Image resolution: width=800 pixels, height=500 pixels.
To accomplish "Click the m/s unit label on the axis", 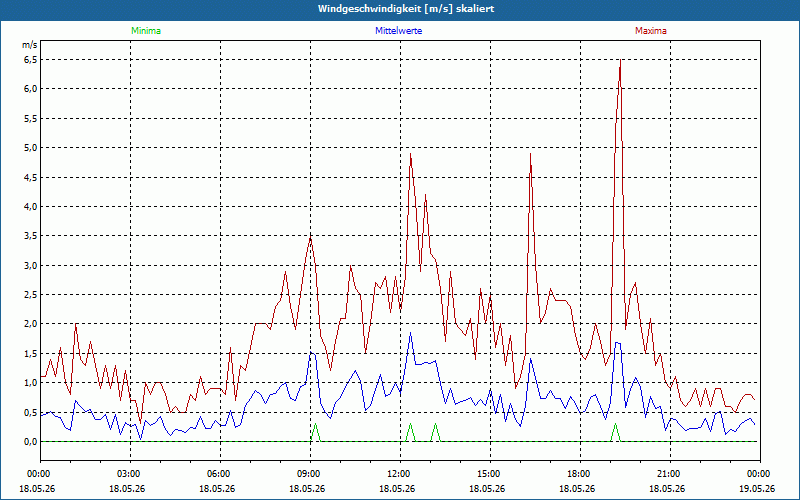I will [x=30, y=45].
